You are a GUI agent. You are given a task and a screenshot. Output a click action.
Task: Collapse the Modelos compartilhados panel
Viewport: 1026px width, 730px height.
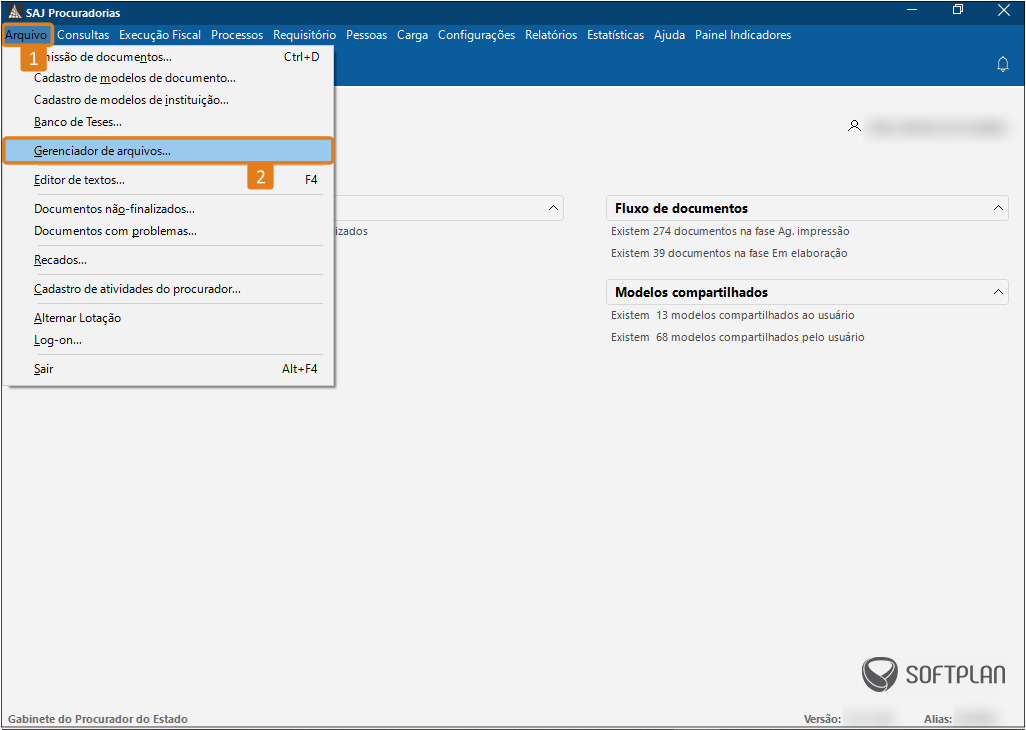tap(998, 292)
